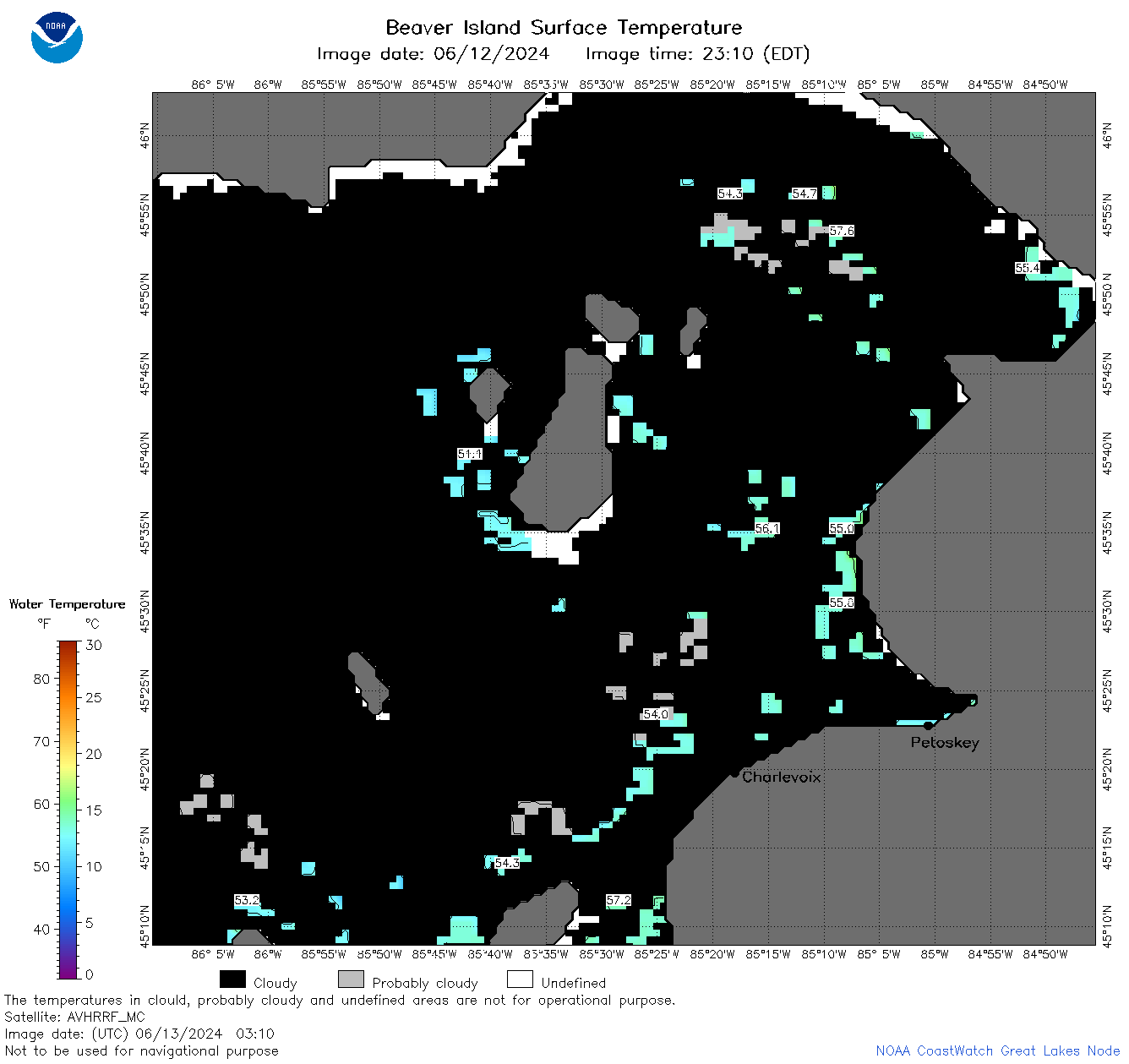Click the title "Beaver Island Surface Temperature"
This screenshot has width=1129, height=1064.
point(564,27)
